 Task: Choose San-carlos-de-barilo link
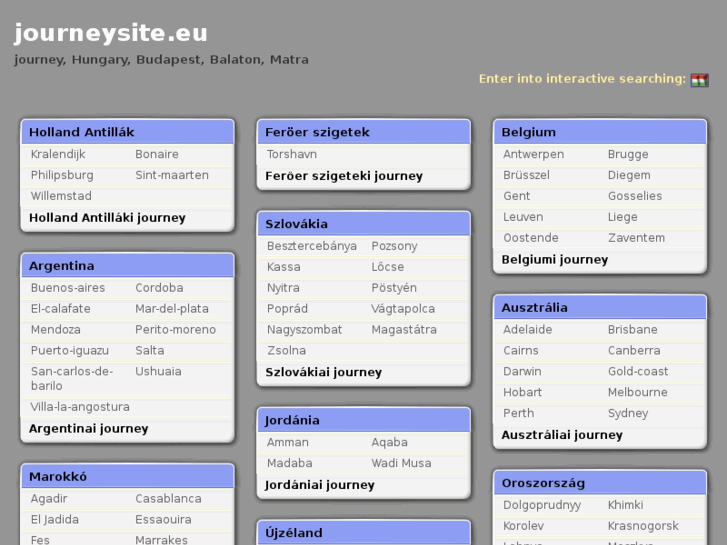click(x=72, y=378)
